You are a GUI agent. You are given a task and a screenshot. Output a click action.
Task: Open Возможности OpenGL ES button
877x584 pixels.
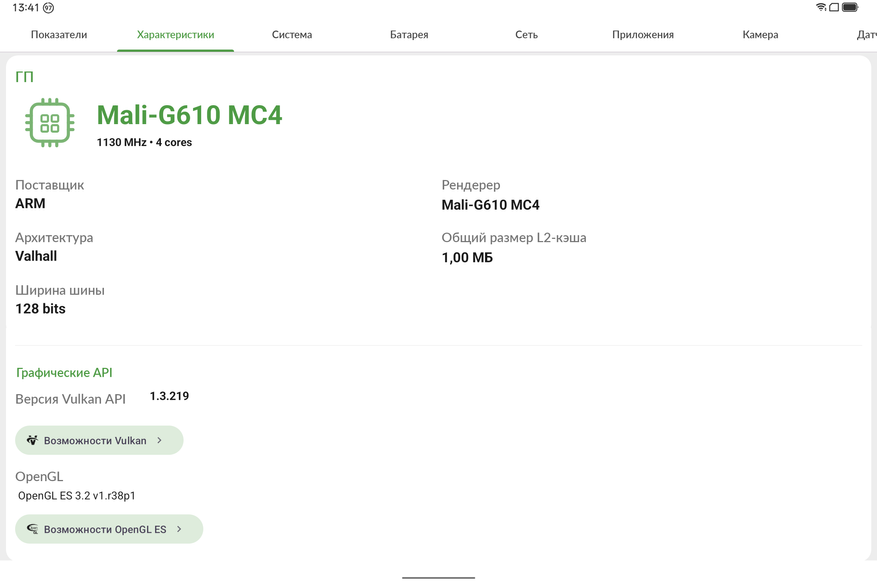[109, 529]
